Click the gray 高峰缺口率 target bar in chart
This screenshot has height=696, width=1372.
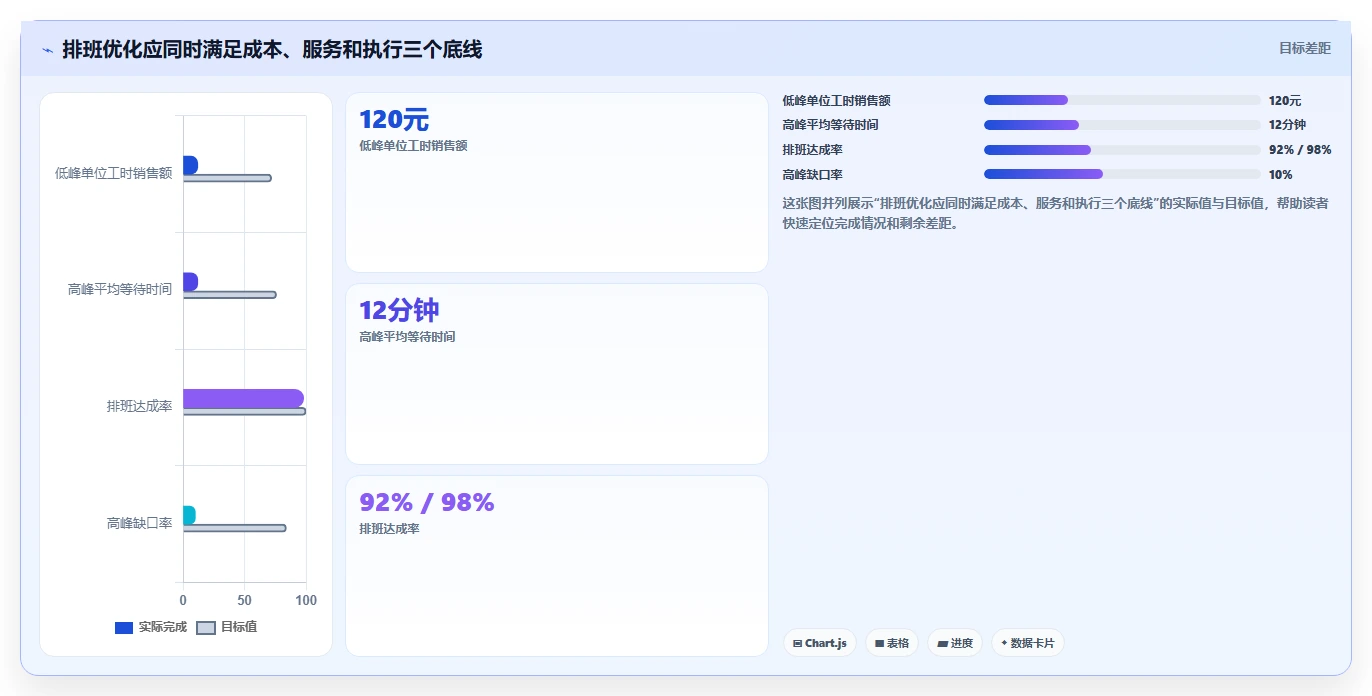(234, 528)
